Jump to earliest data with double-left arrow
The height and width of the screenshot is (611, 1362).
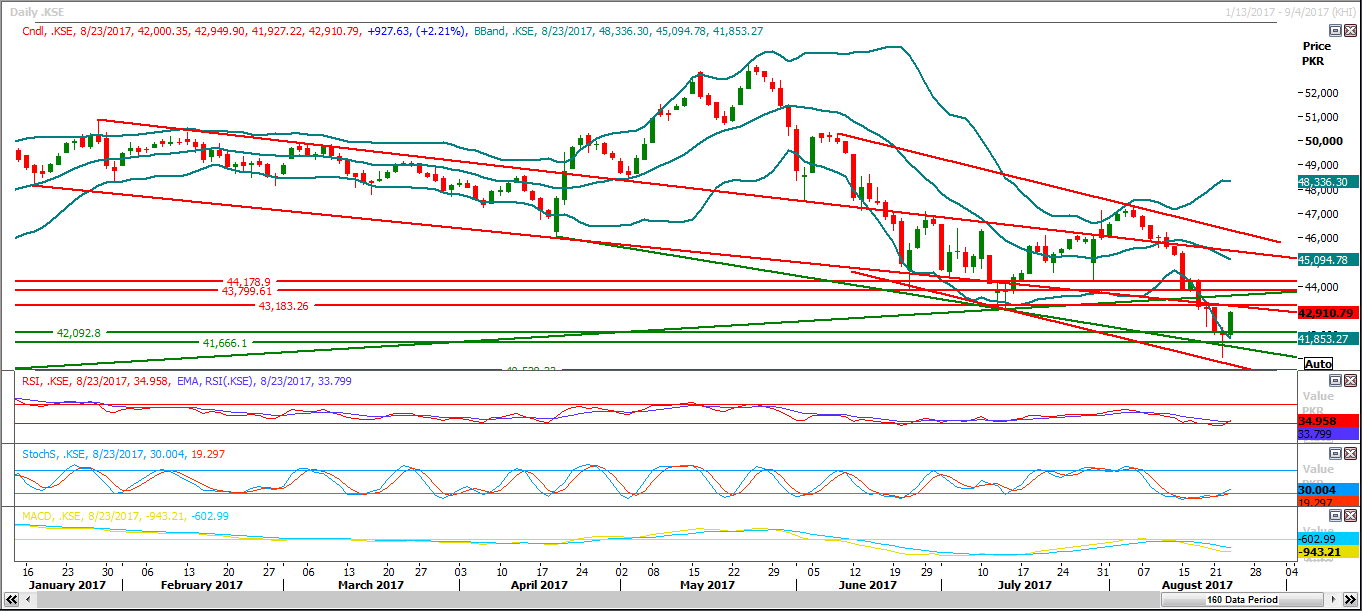click(11, 600)
